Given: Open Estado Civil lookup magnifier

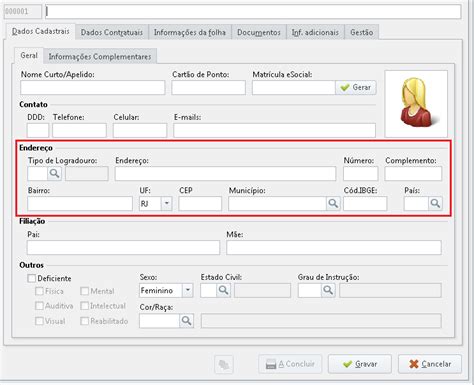Looking at the screenshot, I should [223, 290].
